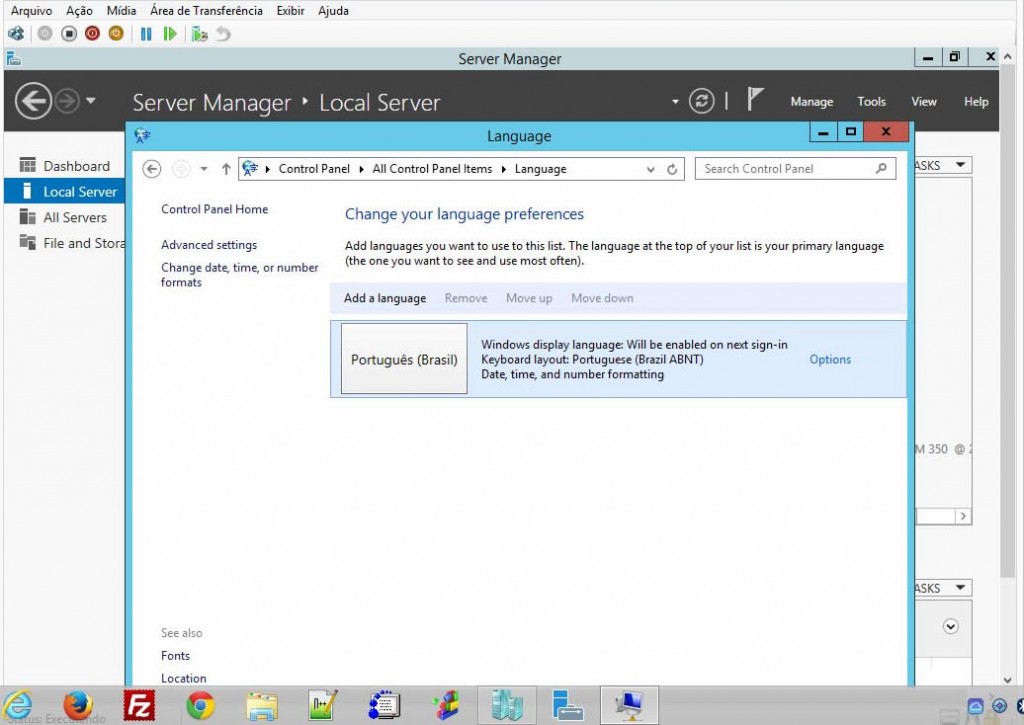Click the Revert undo arrow icon
1024x725 pixels.
(x=223, y=33)
